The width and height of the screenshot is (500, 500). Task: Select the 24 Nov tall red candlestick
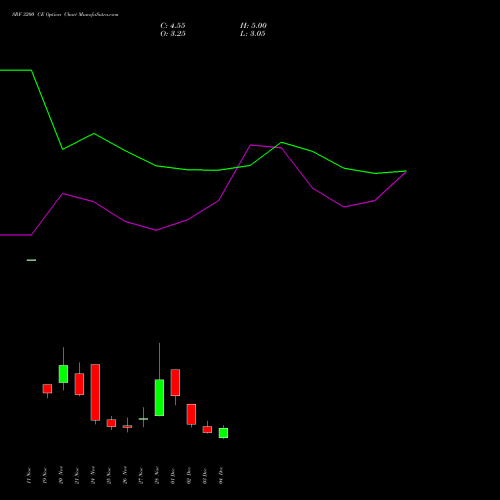95,392
